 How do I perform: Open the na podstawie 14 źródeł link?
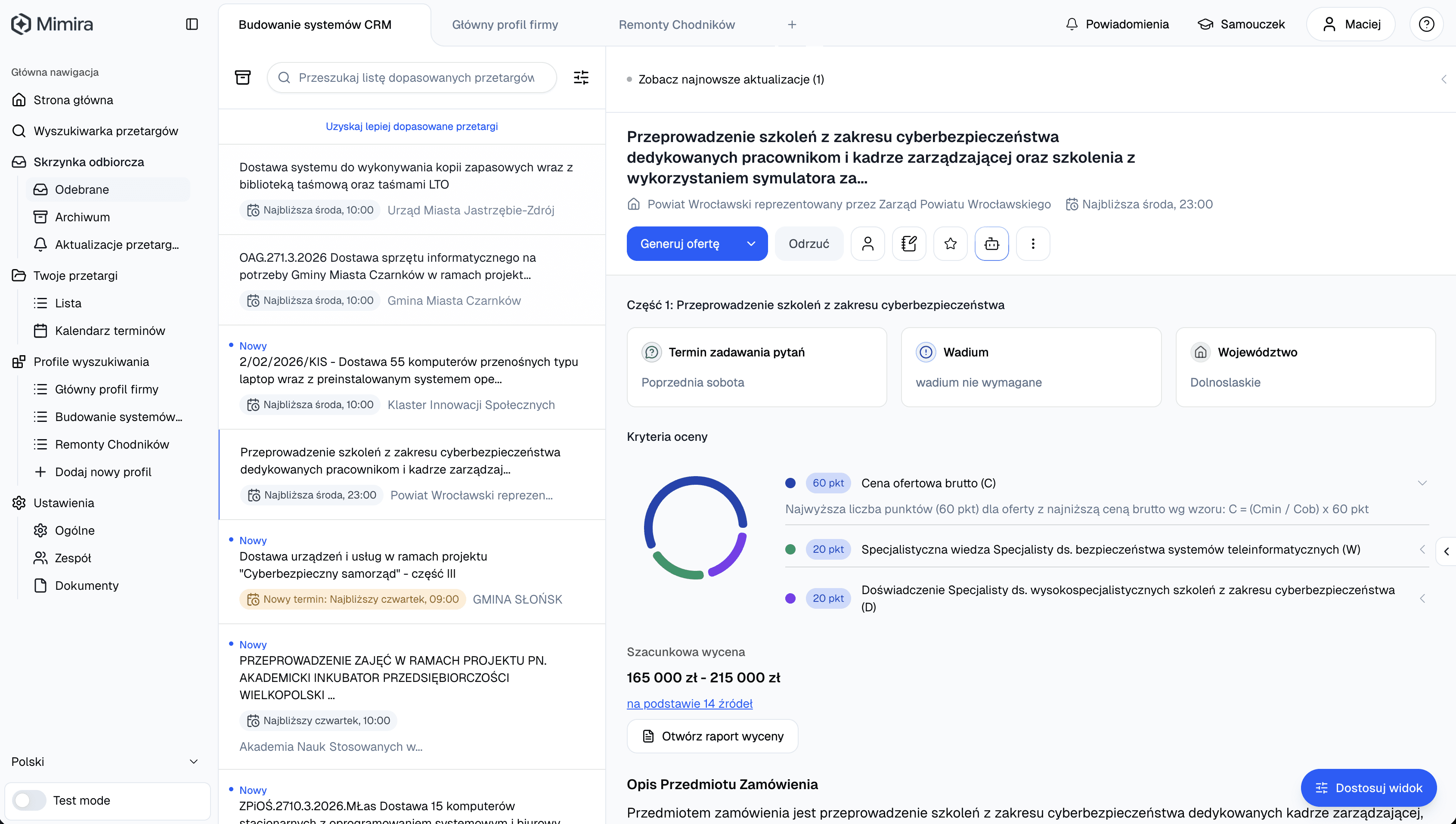tap(689, 703)
